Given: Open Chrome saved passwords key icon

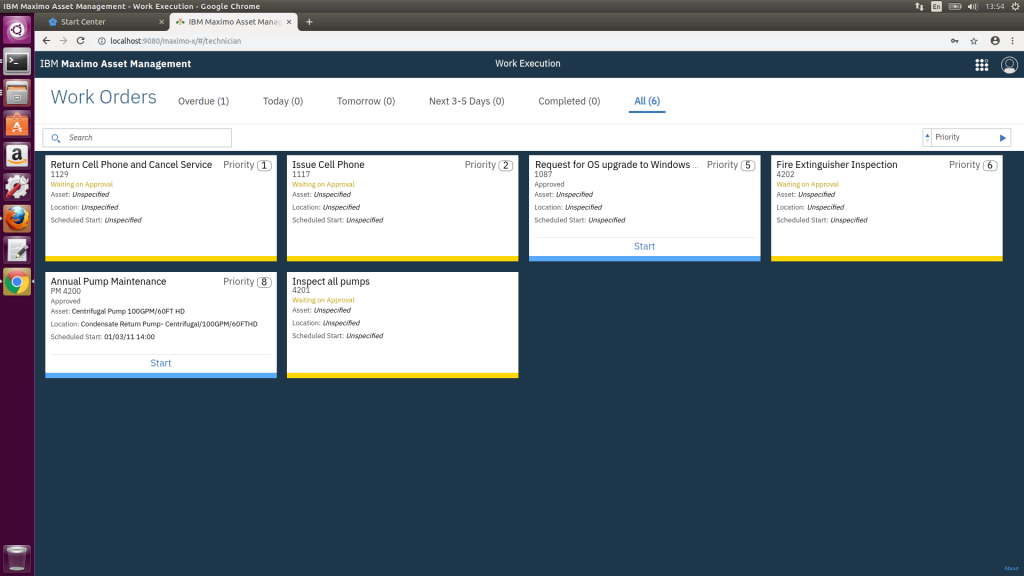Looking at the screenshot, I should pos(955,40).
